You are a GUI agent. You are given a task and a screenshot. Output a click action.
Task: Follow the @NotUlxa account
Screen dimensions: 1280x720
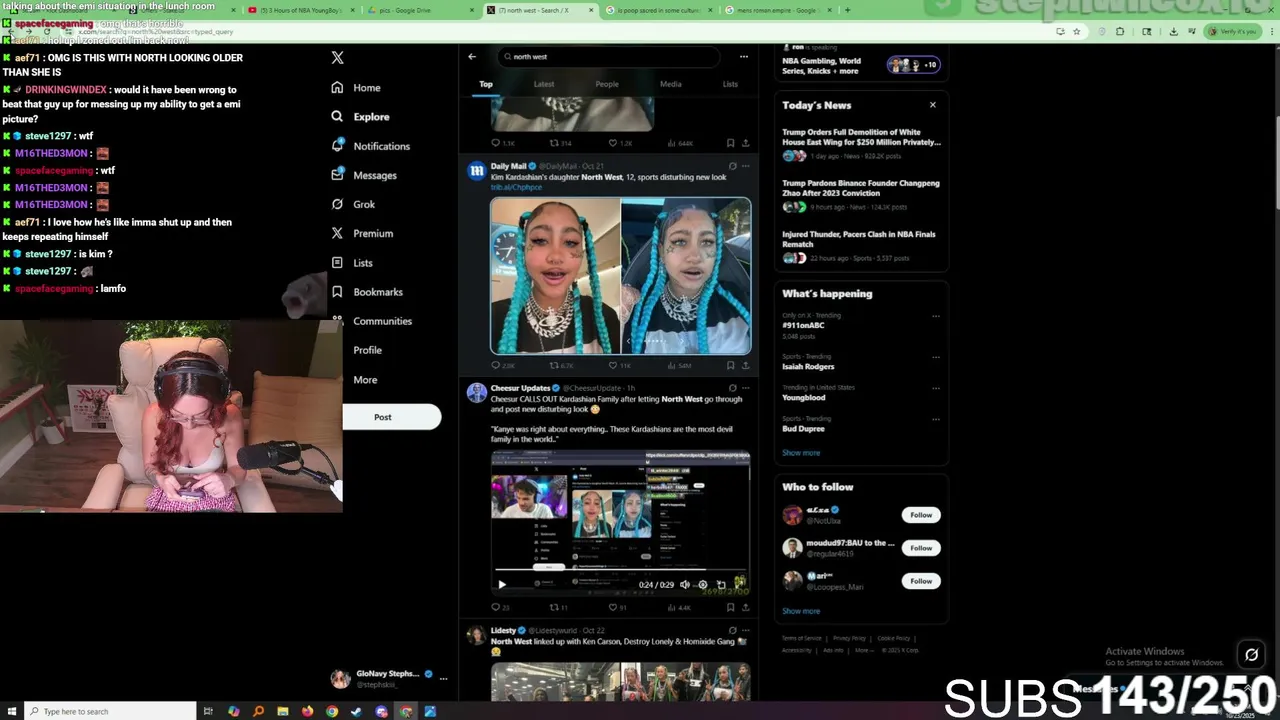pos(921,515)
